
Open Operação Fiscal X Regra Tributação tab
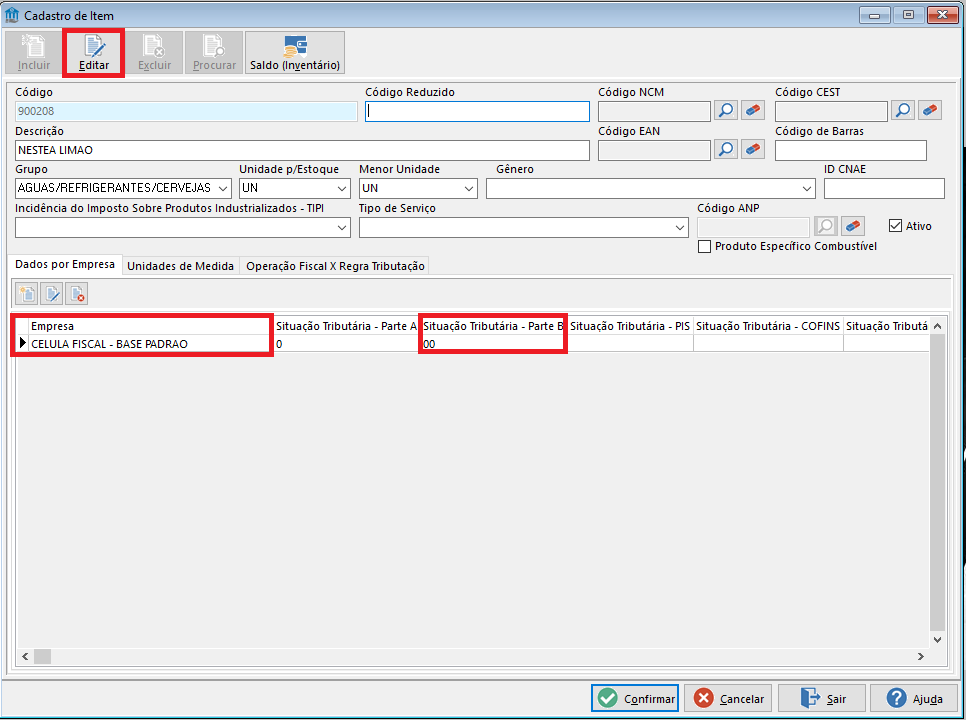(x=335, y=266)
